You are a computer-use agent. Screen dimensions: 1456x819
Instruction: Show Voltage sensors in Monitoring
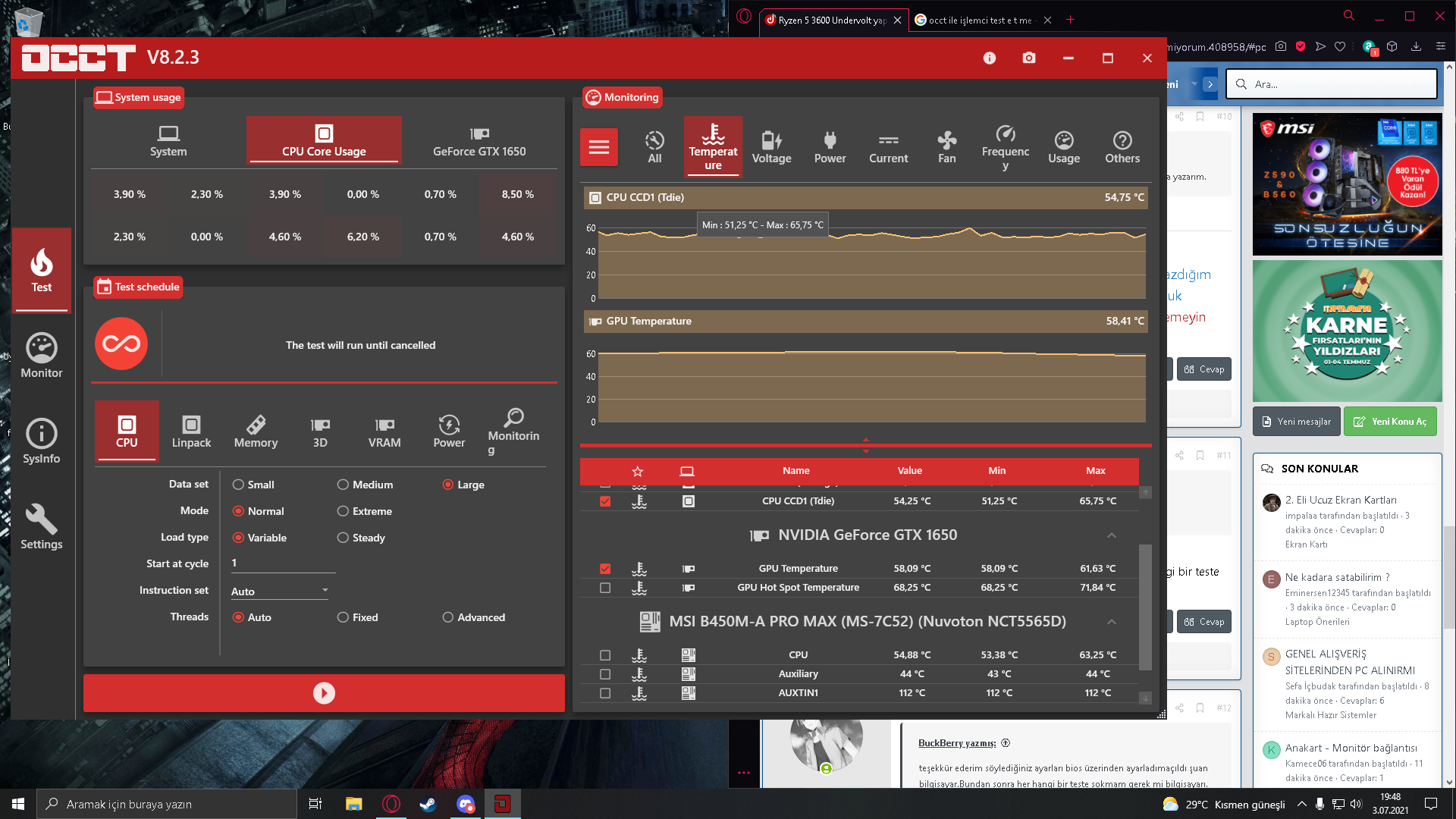point(771,147)
